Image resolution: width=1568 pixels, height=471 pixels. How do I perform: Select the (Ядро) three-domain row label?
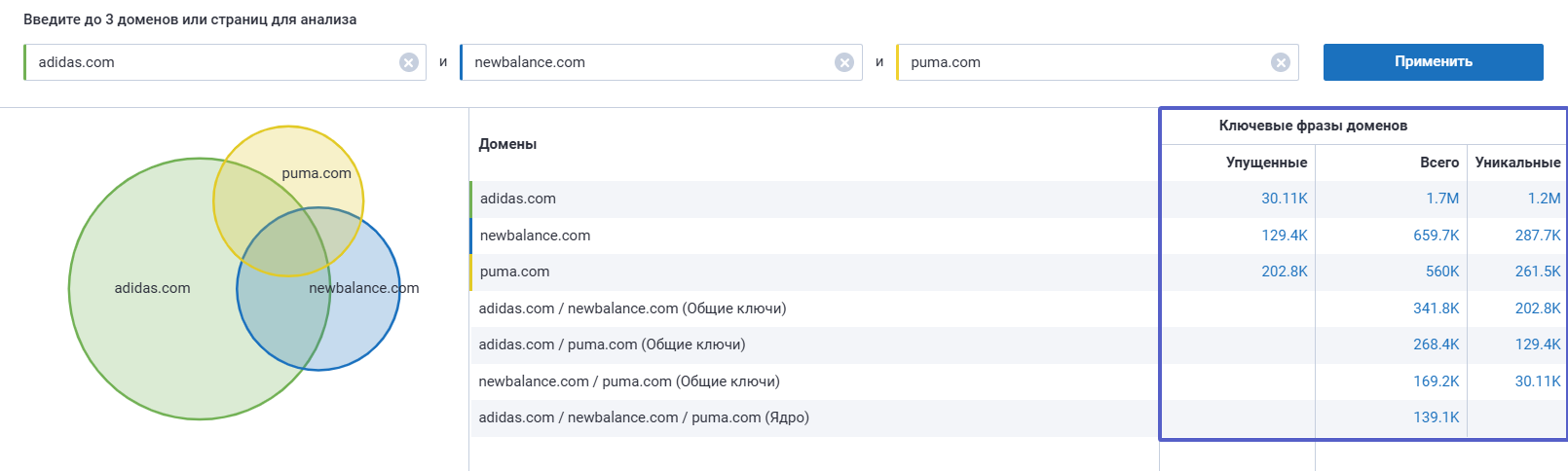coord(644,417)
